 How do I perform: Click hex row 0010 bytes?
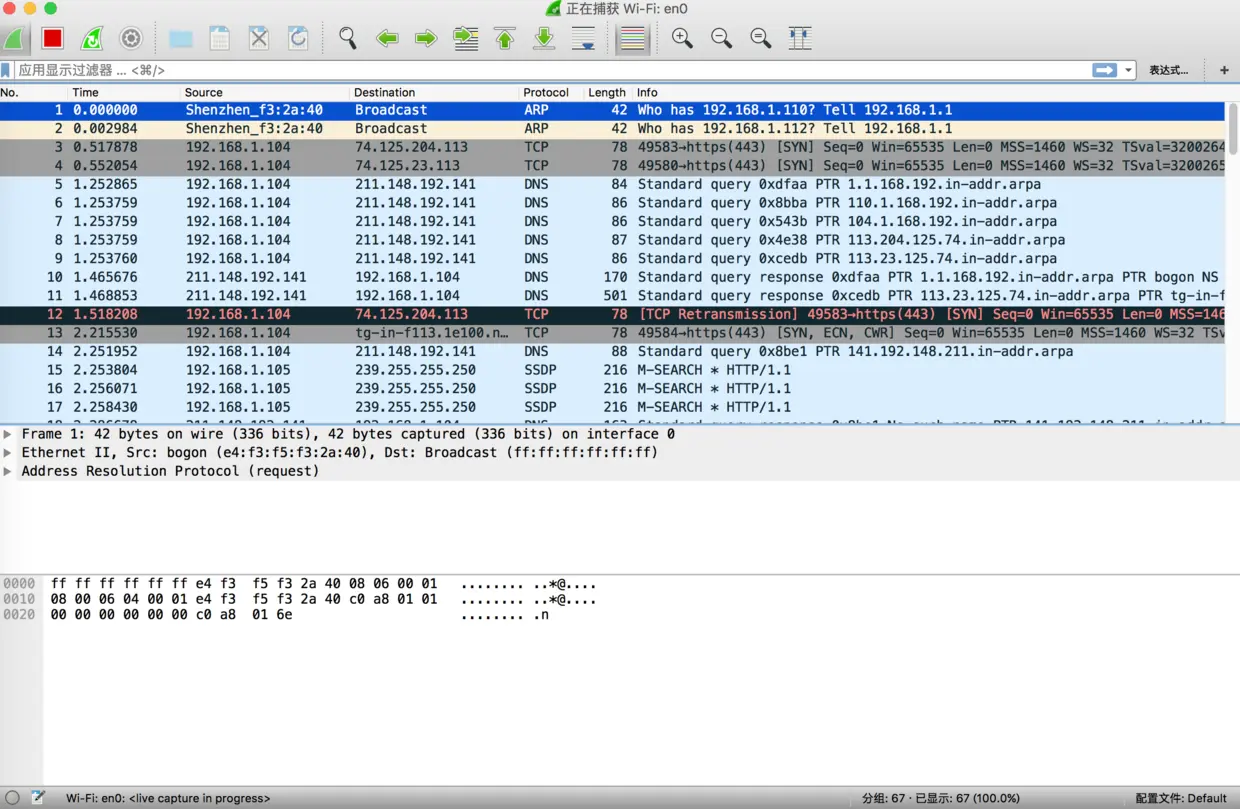244,600
